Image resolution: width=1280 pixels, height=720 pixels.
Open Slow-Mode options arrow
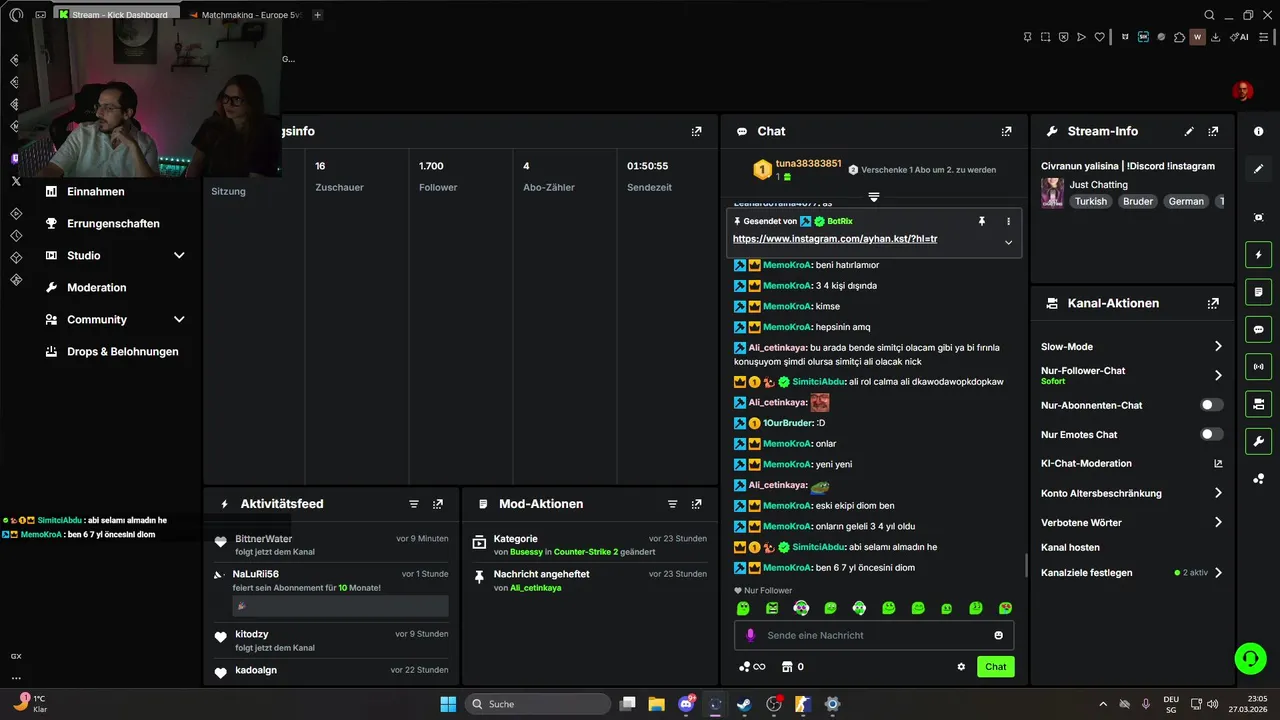click(x=1218, y=346)
